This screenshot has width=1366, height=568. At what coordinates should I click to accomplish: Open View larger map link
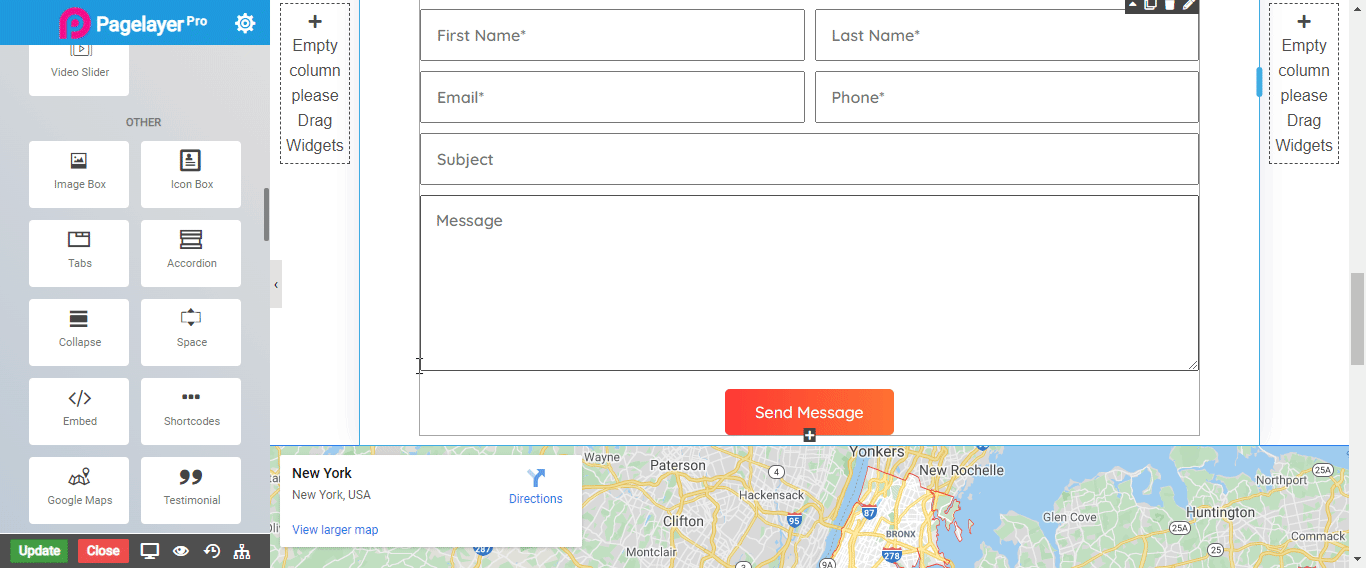click(x=335, y=530)
